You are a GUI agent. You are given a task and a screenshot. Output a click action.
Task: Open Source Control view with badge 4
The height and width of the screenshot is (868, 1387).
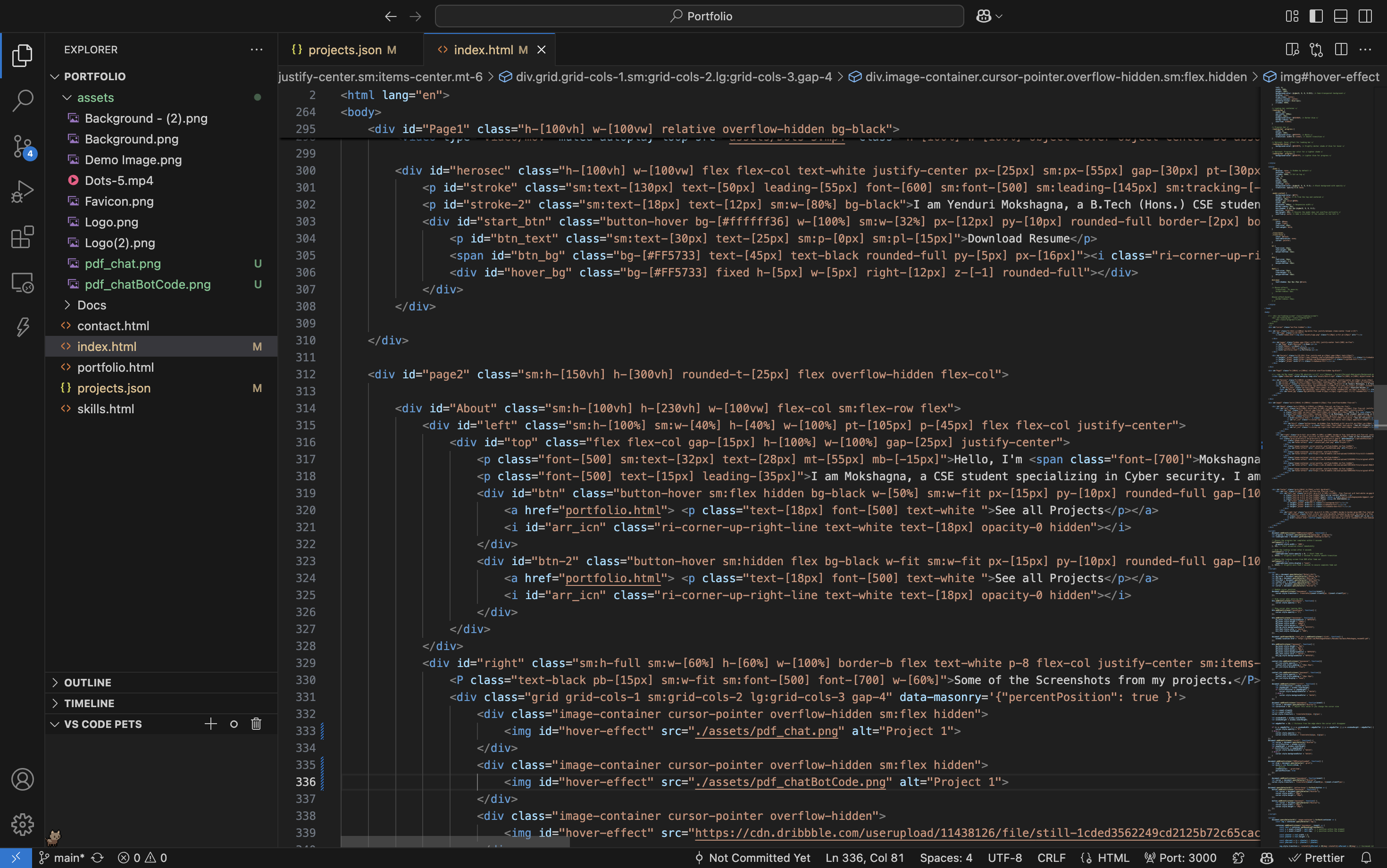(23, 147)
